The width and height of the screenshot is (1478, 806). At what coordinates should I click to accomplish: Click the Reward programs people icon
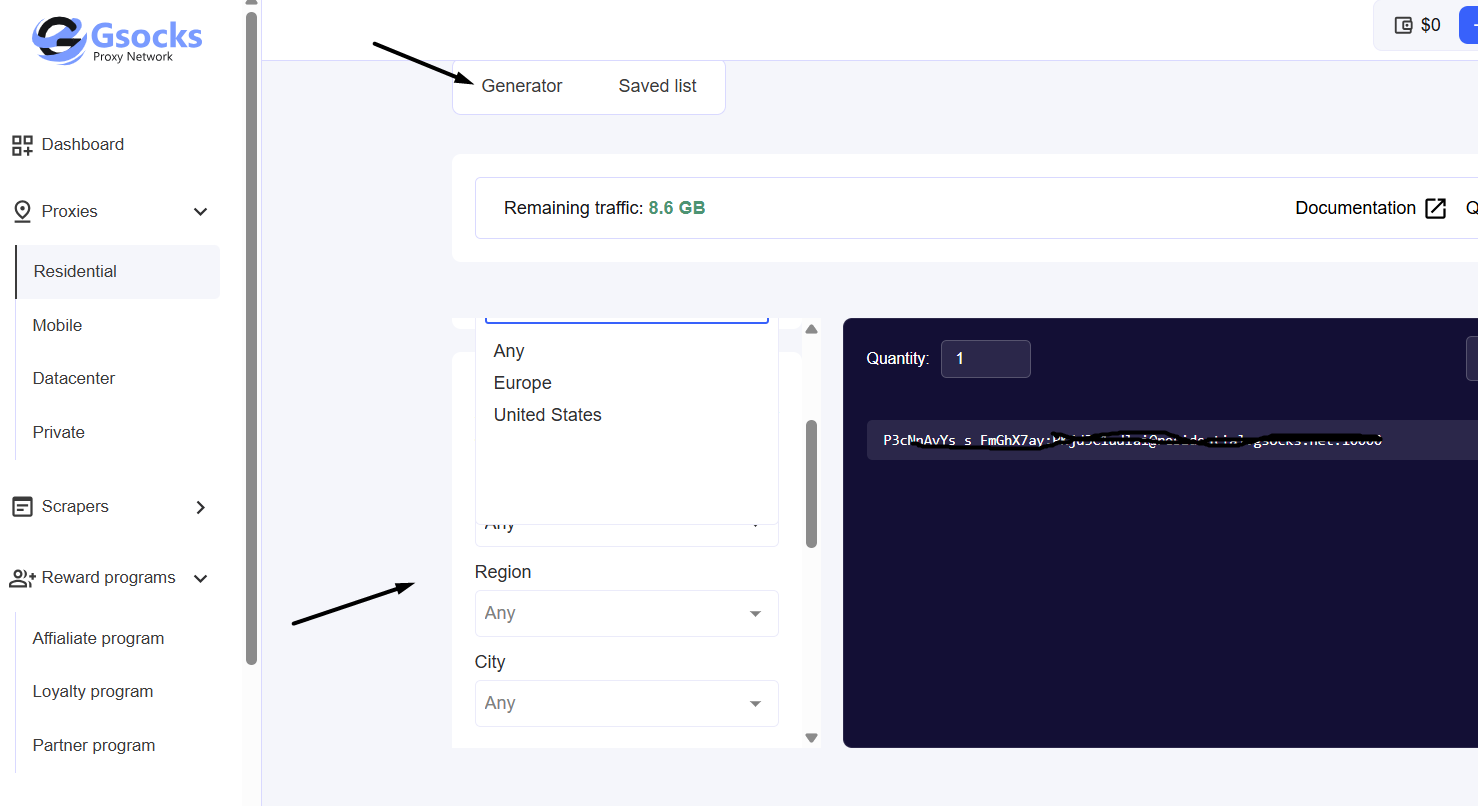22,578
